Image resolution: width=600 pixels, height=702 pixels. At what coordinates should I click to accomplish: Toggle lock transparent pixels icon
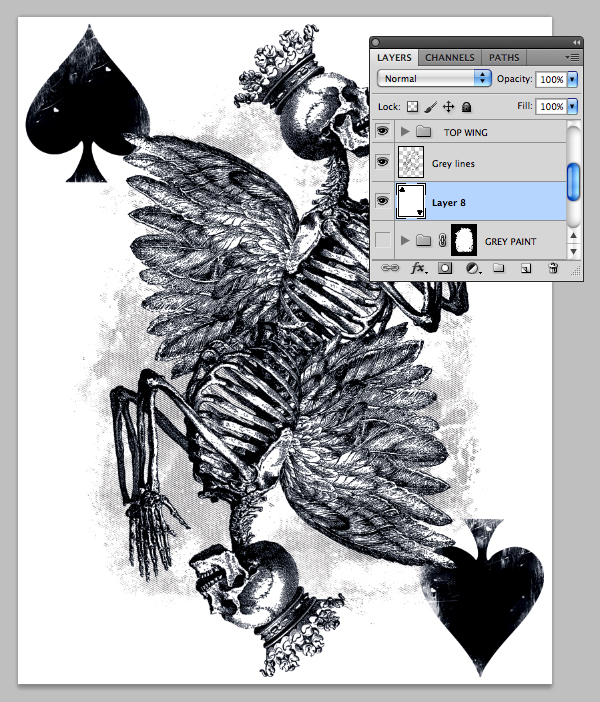tap(412, 107)
